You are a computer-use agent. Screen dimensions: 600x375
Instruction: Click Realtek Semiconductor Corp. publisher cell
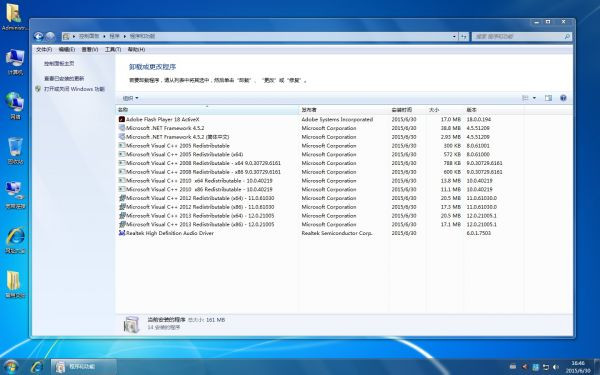[x=337, y=233]
